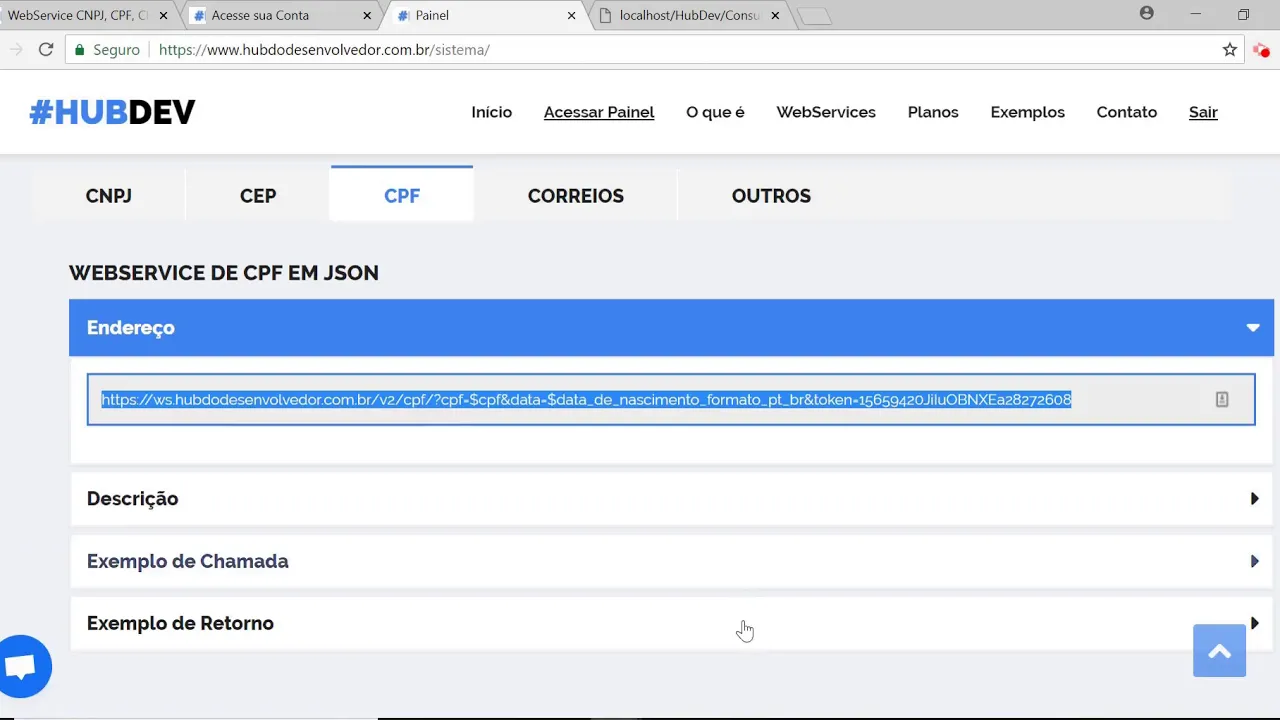The width and height of the screenshot is (1280, 720).
Task: Close the WebService CNPJ, CPF browser tab
Action: tap(163, 16)
